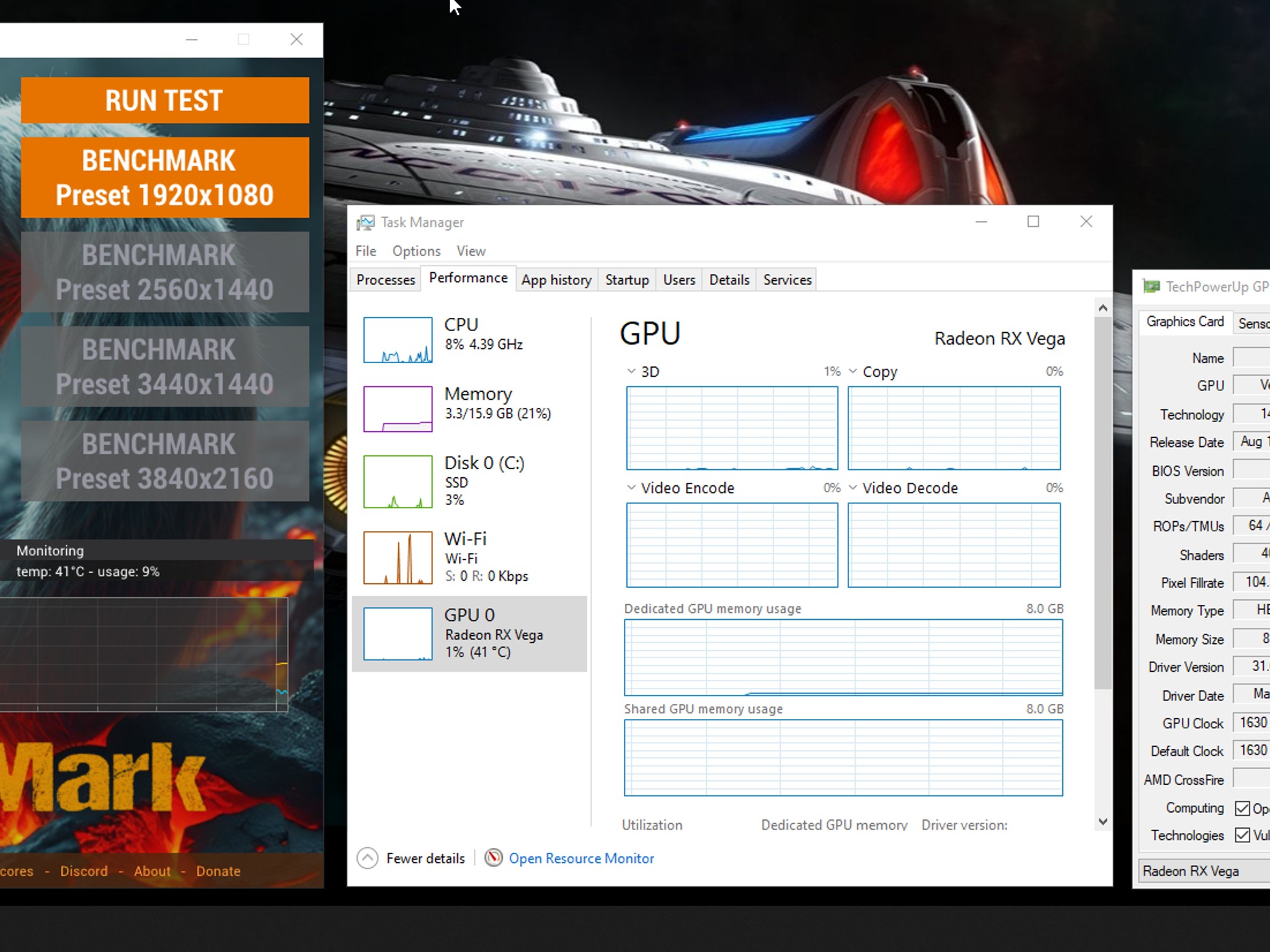Click Task Manager scrollbar up arrow
The height and width of the screenshot is (952, 1270).
(1103, 307)
